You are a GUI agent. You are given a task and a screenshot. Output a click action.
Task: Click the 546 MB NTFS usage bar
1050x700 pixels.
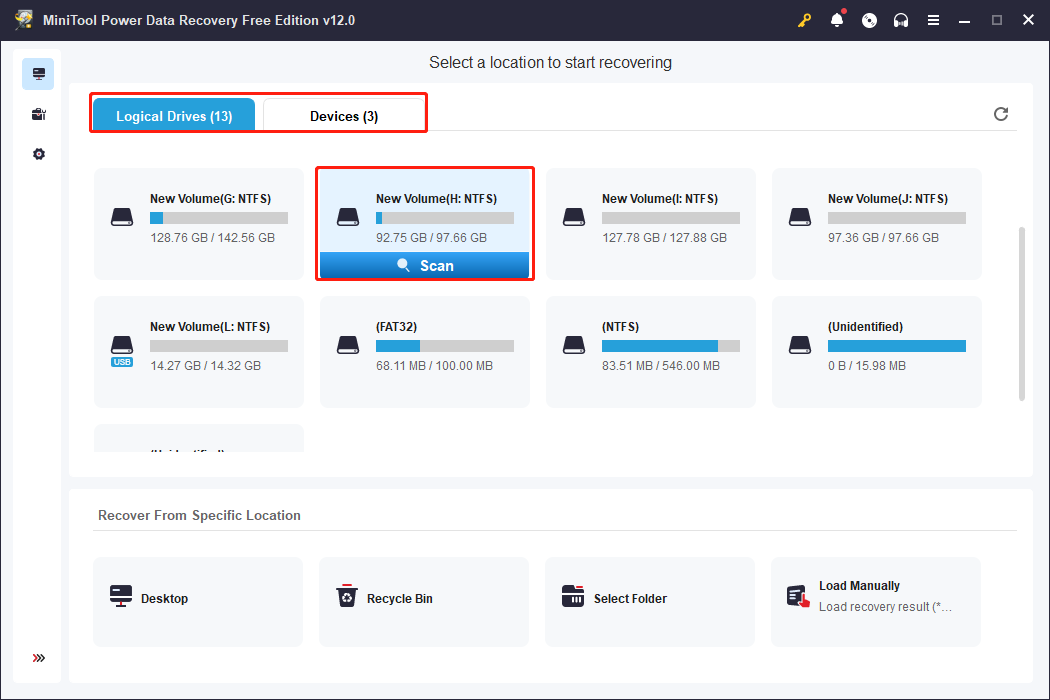(x=671, y=346)
